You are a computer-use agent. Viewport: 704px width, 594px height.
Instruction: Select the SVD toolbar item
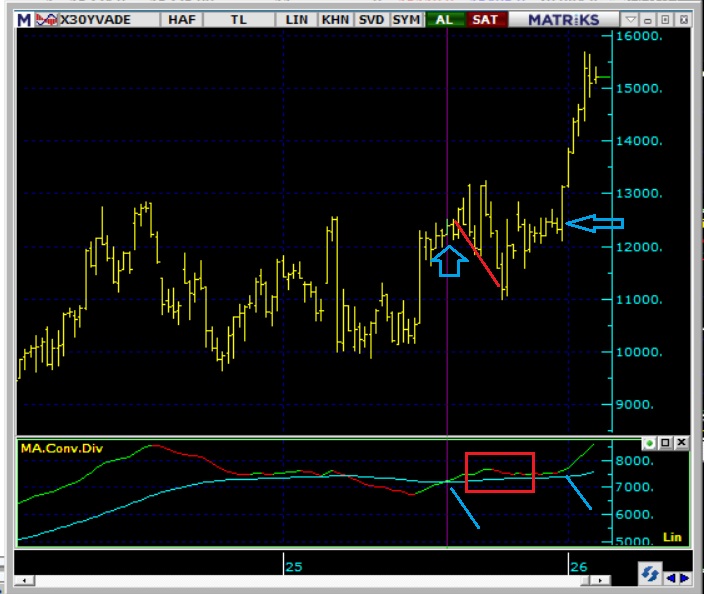(x=371, y=20)
